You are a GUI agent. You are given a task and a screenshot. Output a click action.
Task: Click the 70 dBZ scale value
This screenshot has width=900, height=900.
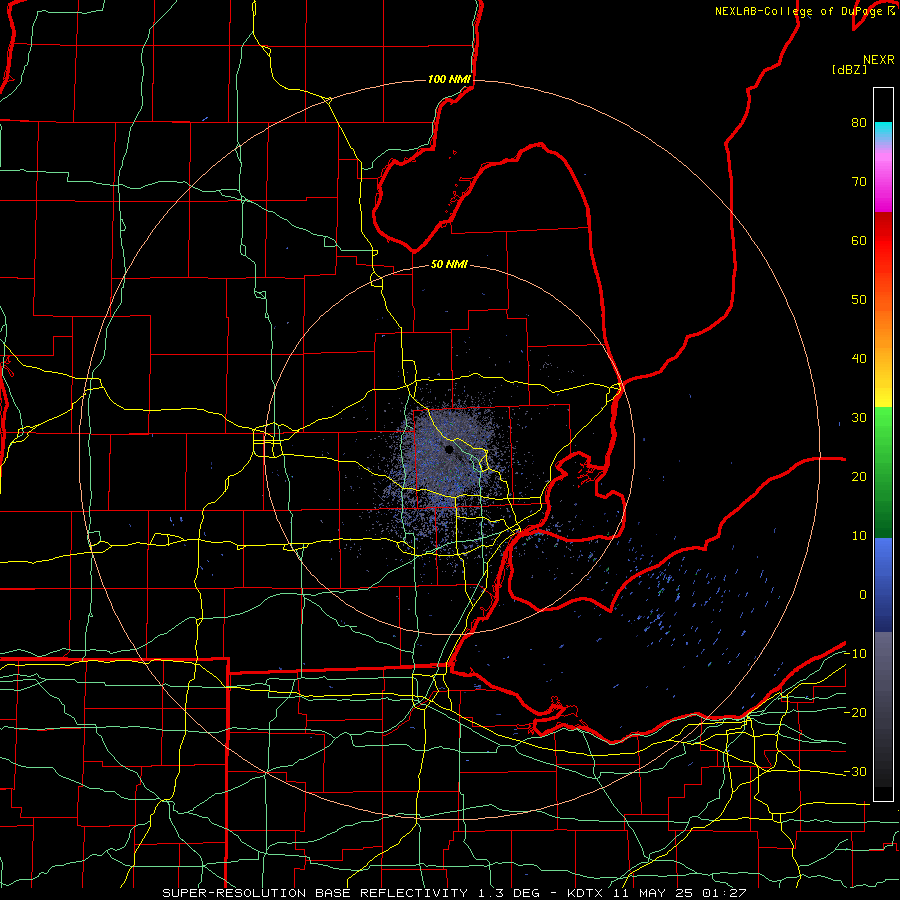[x=859, y=182]
